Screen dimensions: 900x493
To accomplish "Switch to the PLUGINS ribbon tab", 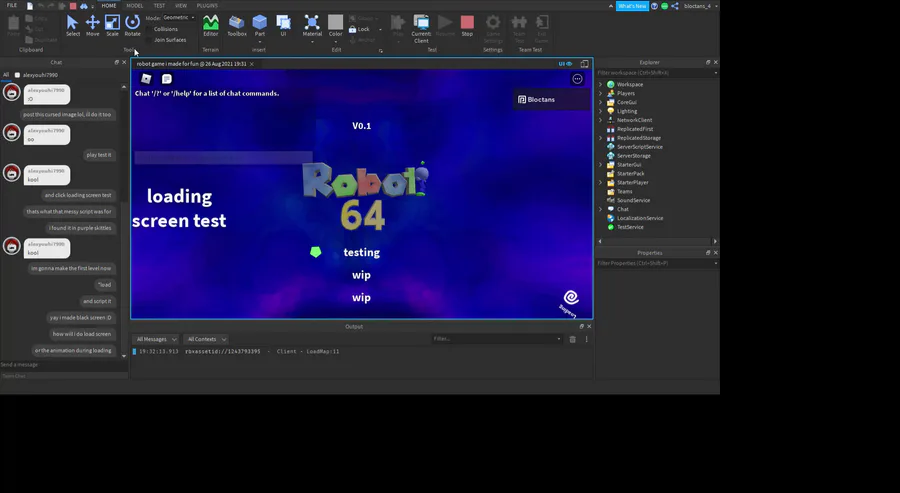I will point(207,6).
